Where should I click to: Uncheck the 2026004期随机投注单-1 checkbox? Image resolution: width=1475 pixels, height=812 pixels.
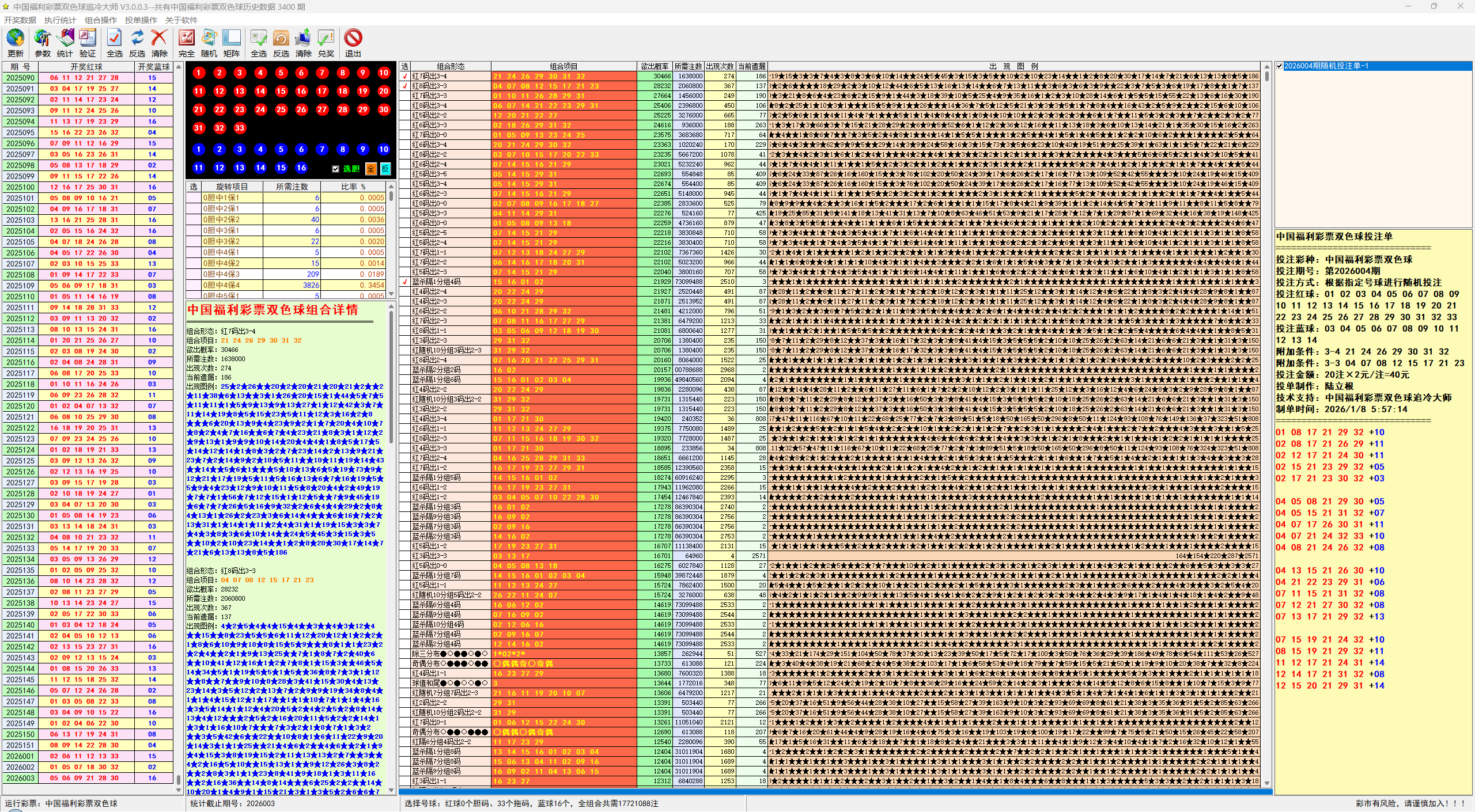click(1280, 66)
